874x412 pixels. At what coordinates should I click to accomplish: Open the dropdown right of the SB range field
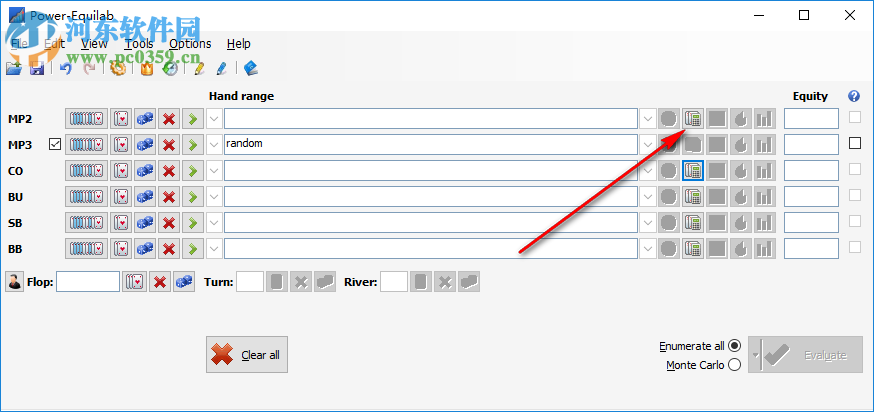coord(647,223)
